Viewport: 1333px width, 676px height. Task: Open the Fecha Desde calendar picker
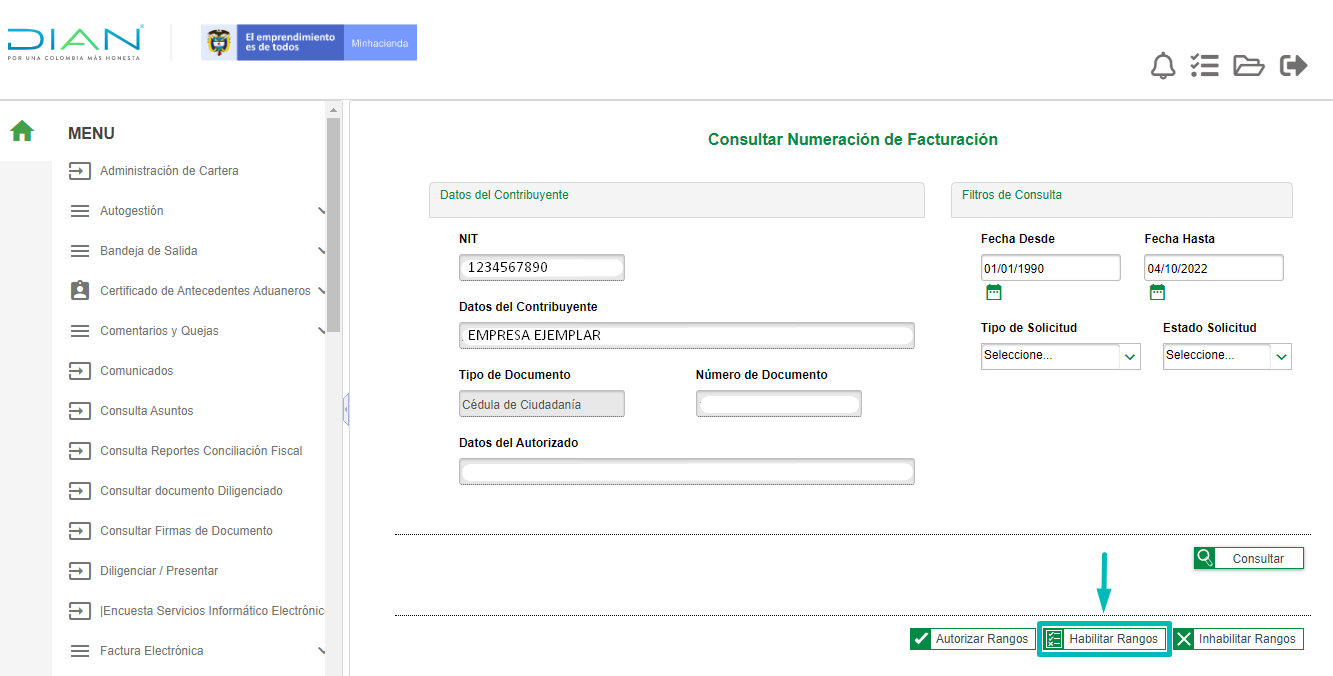[x=993, y=292]
